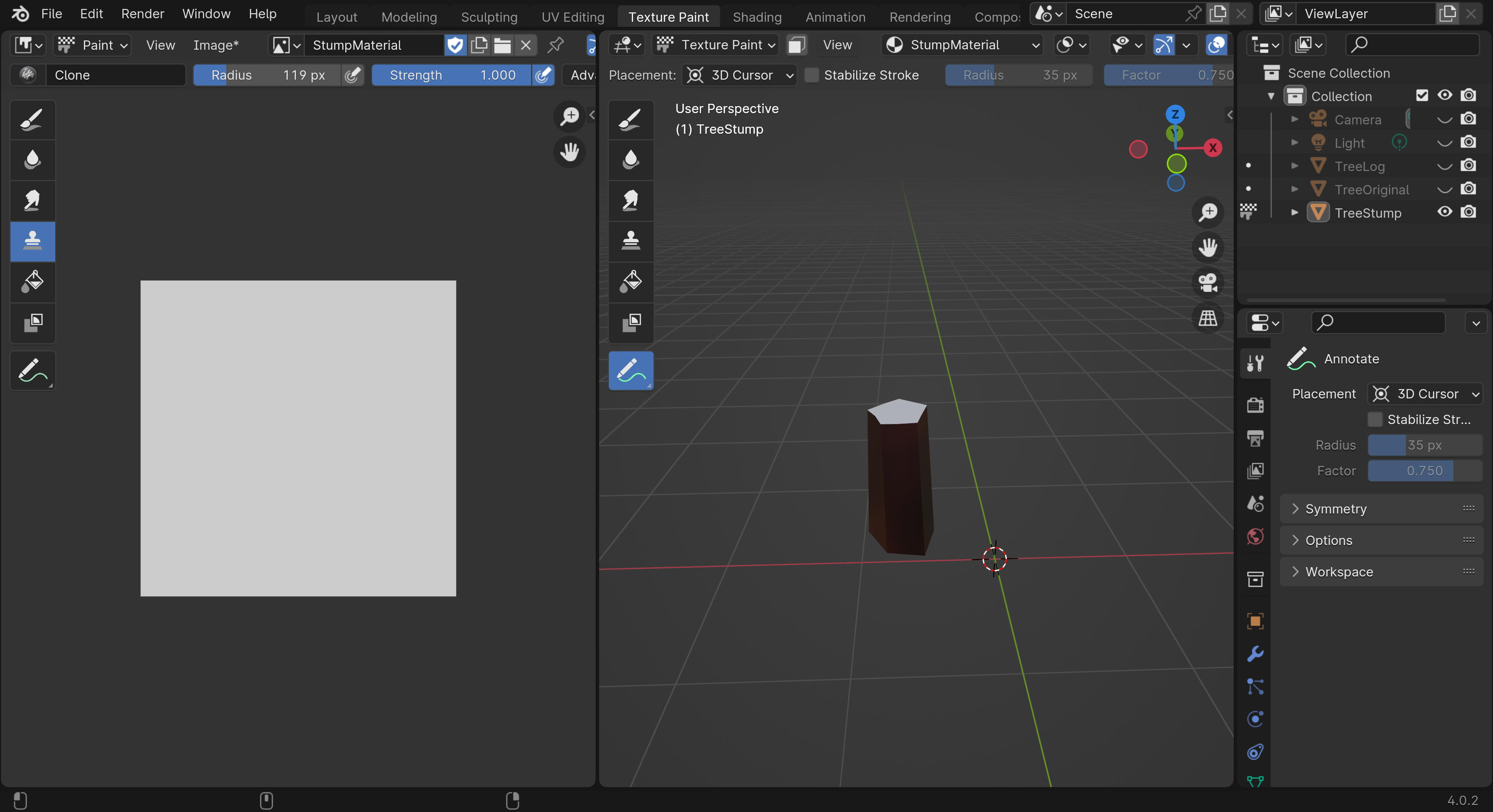The image size is (1493, 812).
Task: Open the Render menu
Action: tap(142, 13)
